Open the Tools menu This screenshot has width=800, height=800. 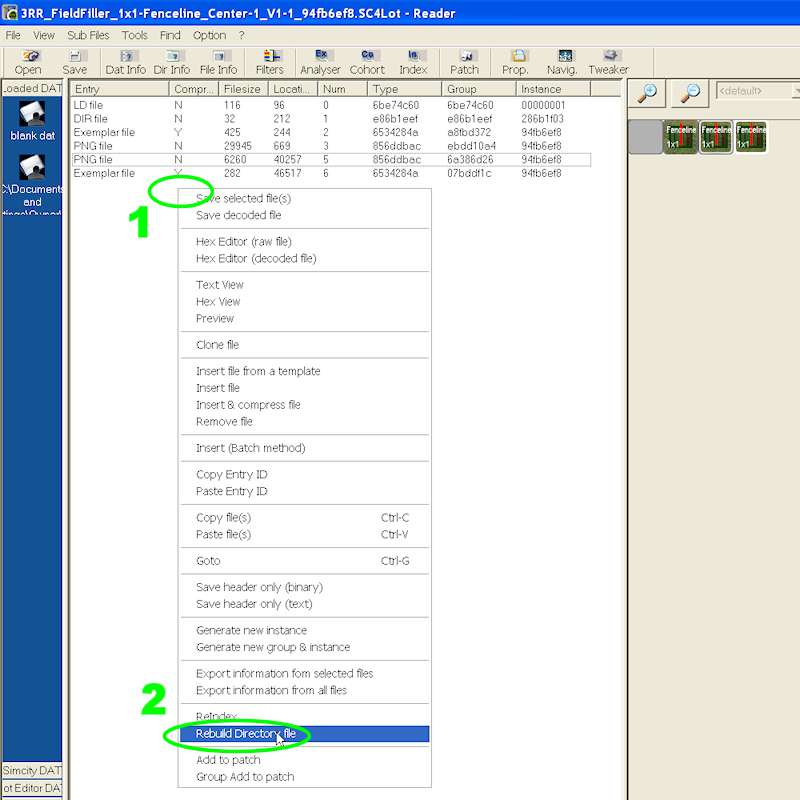[x=135, y=35]
